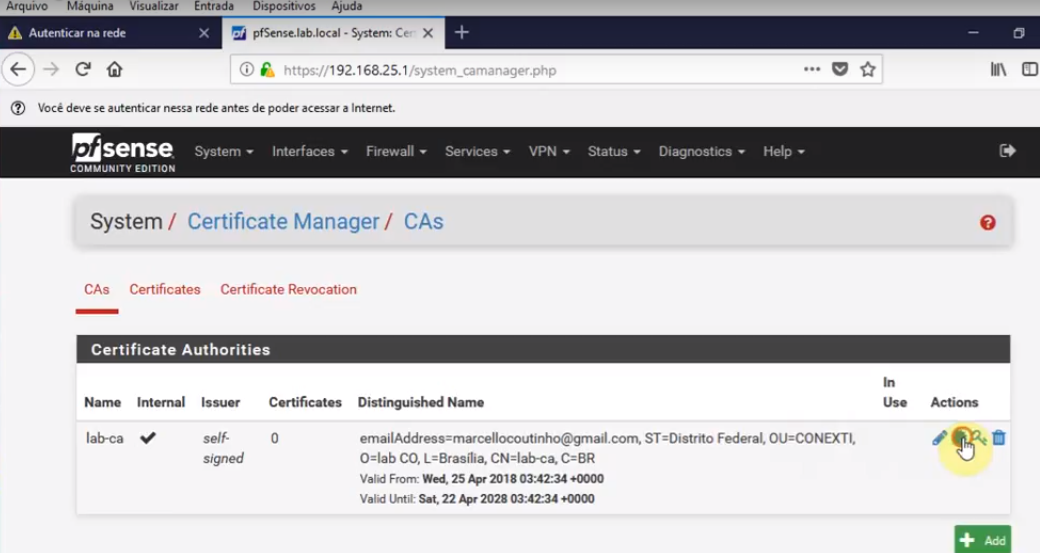Viewport: 1040px width, 553px height.
Task: Expand the Diagnostics menu
Action: coord(702,152)
